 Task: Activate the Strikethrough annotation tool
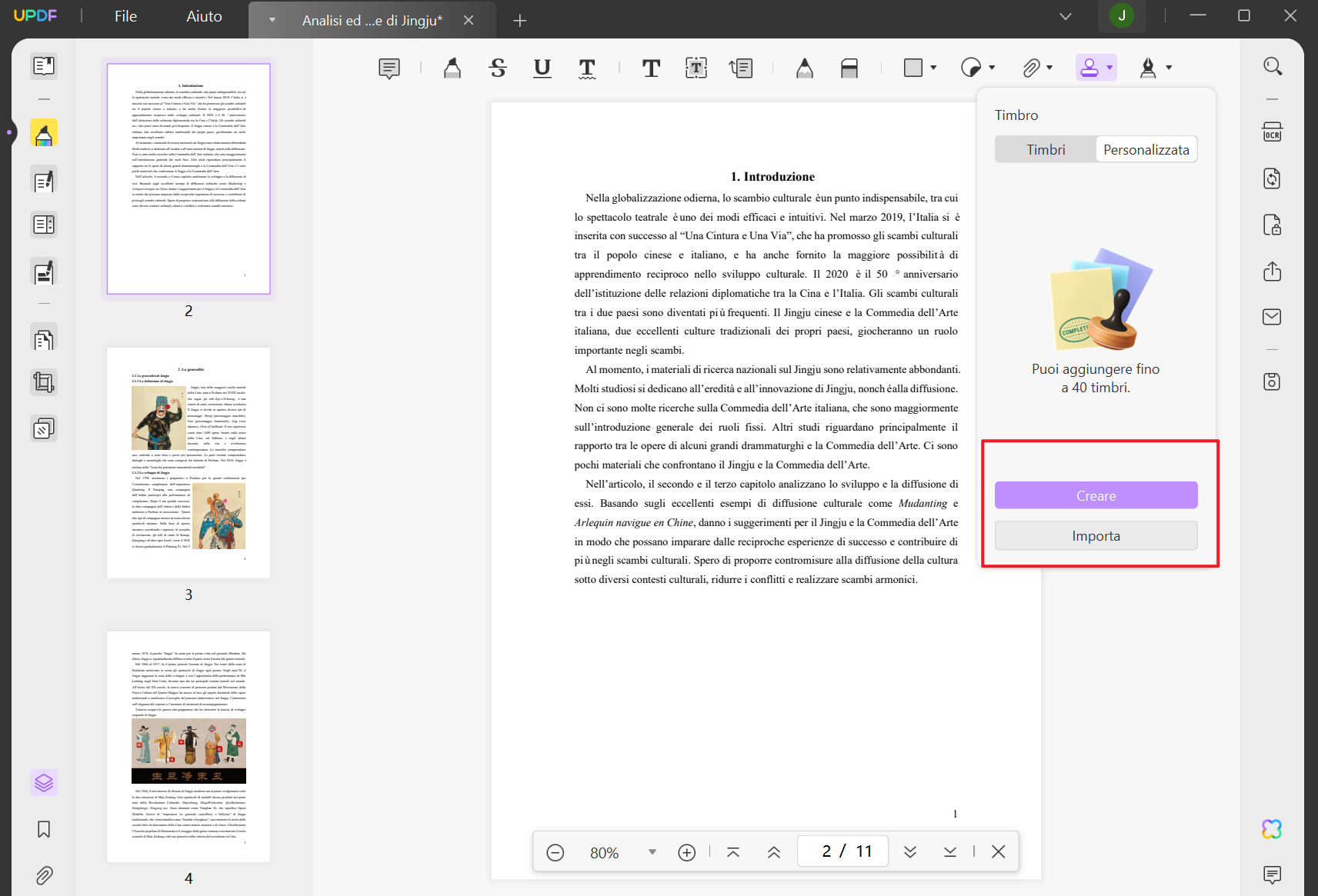coord(497,68)
